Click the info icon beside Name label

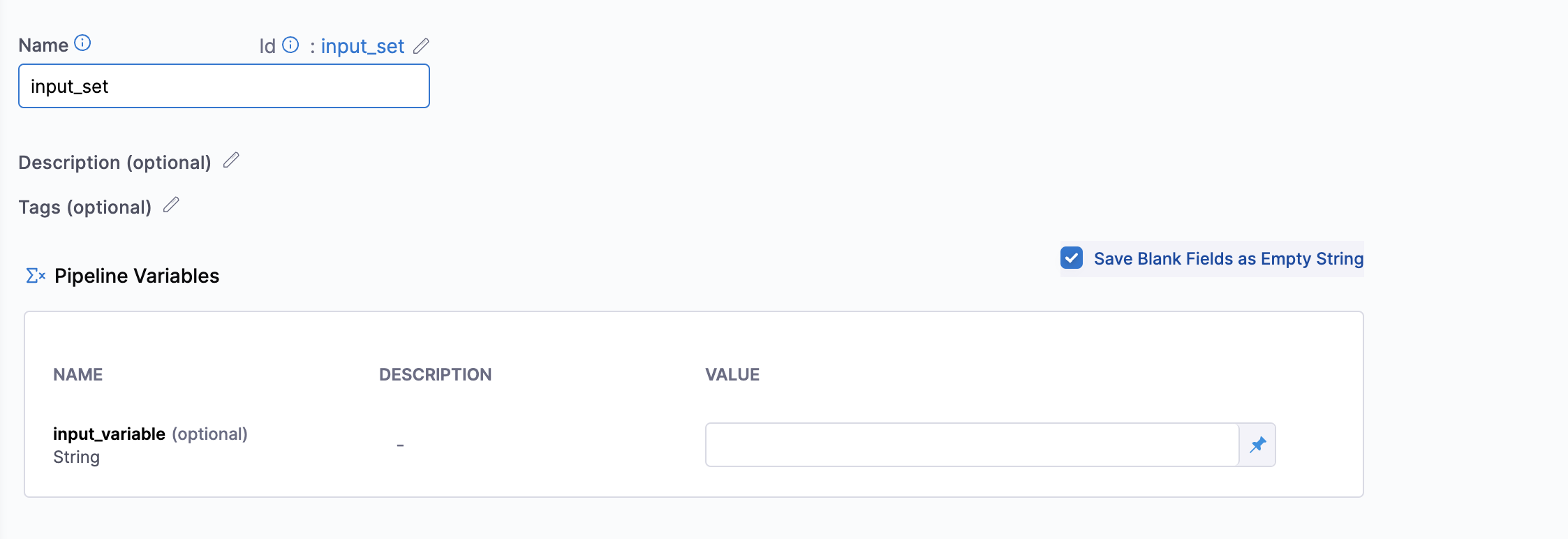coord(82,43)
